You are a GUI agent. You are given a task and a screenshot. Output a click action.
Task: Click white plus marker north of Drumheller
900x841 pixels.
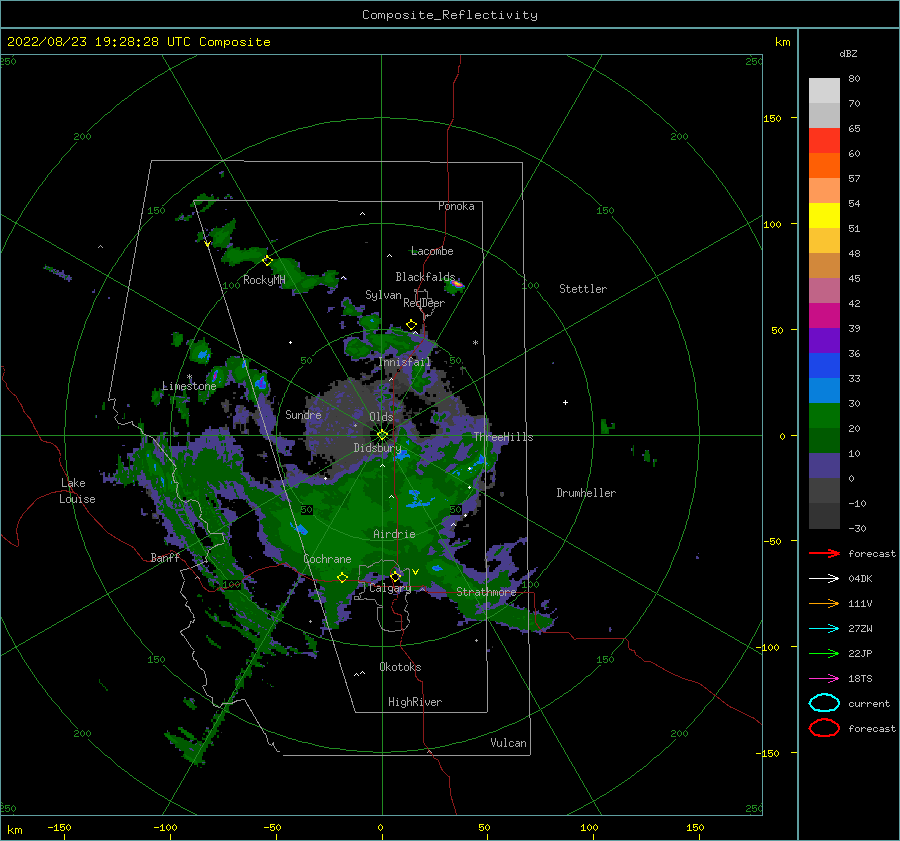[565, 402]
